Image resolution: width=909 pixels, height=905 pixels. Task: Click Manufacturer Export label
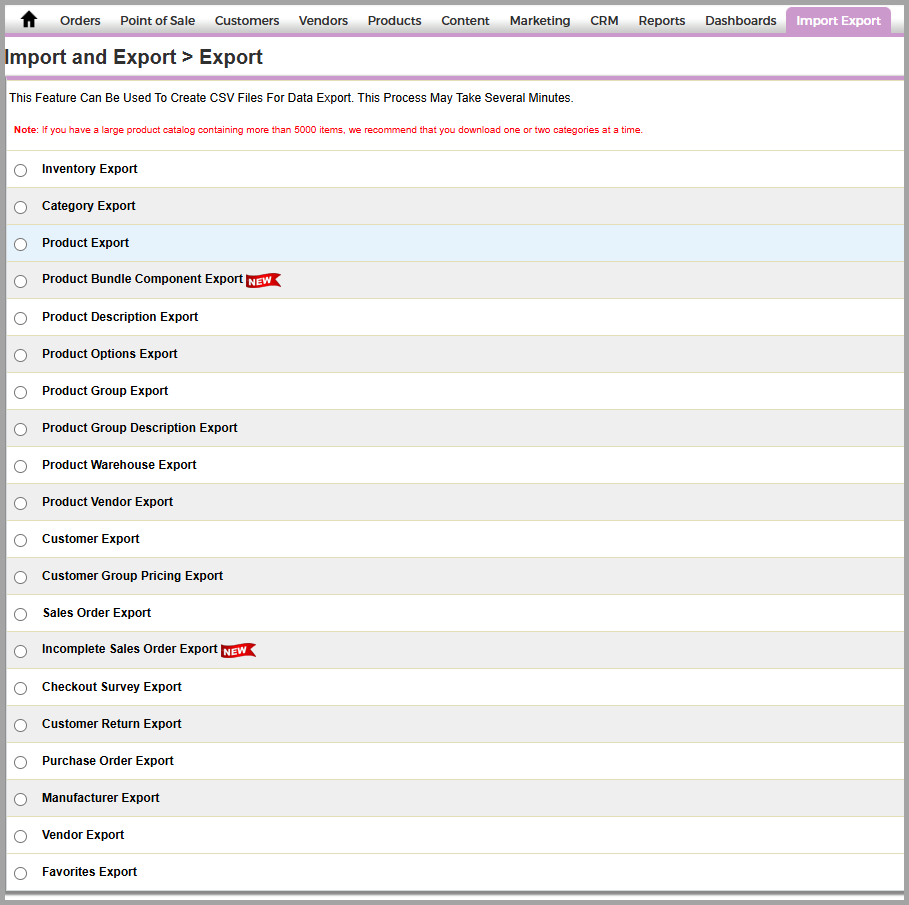click(x=101, y=798)
